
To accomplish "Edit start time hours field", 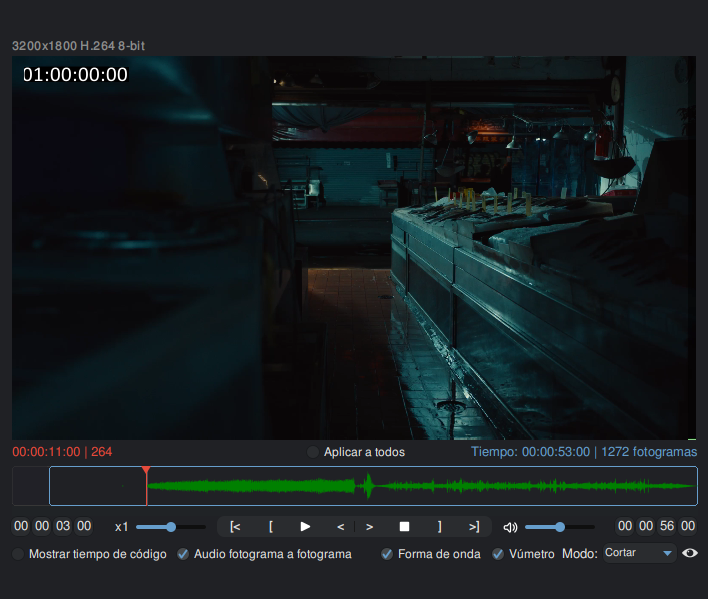I will pyautogui.click(x=21, y=526).
